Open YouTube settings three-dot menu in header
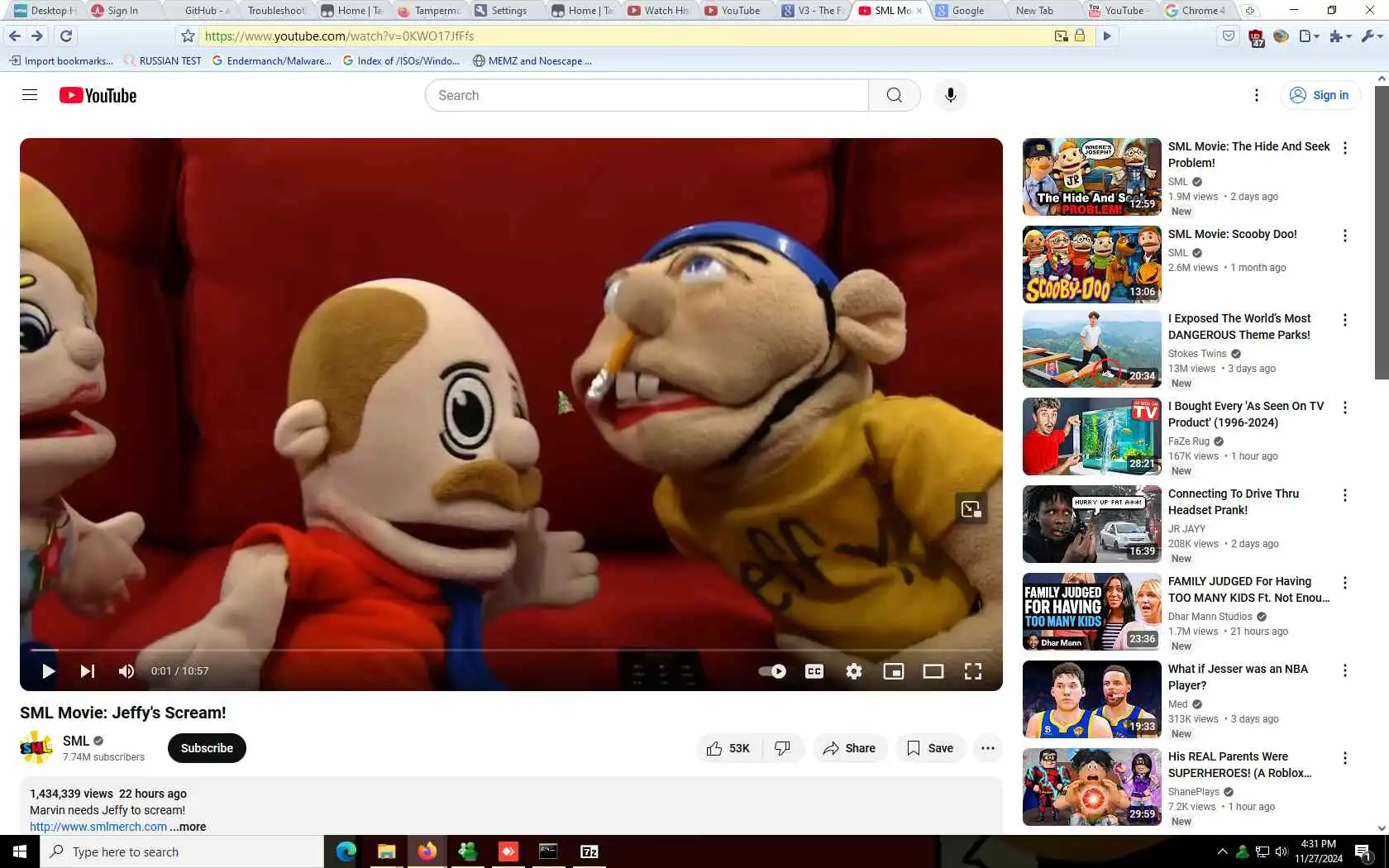The width and height of the screenshot is (1389, 868). click(1256, 95)
